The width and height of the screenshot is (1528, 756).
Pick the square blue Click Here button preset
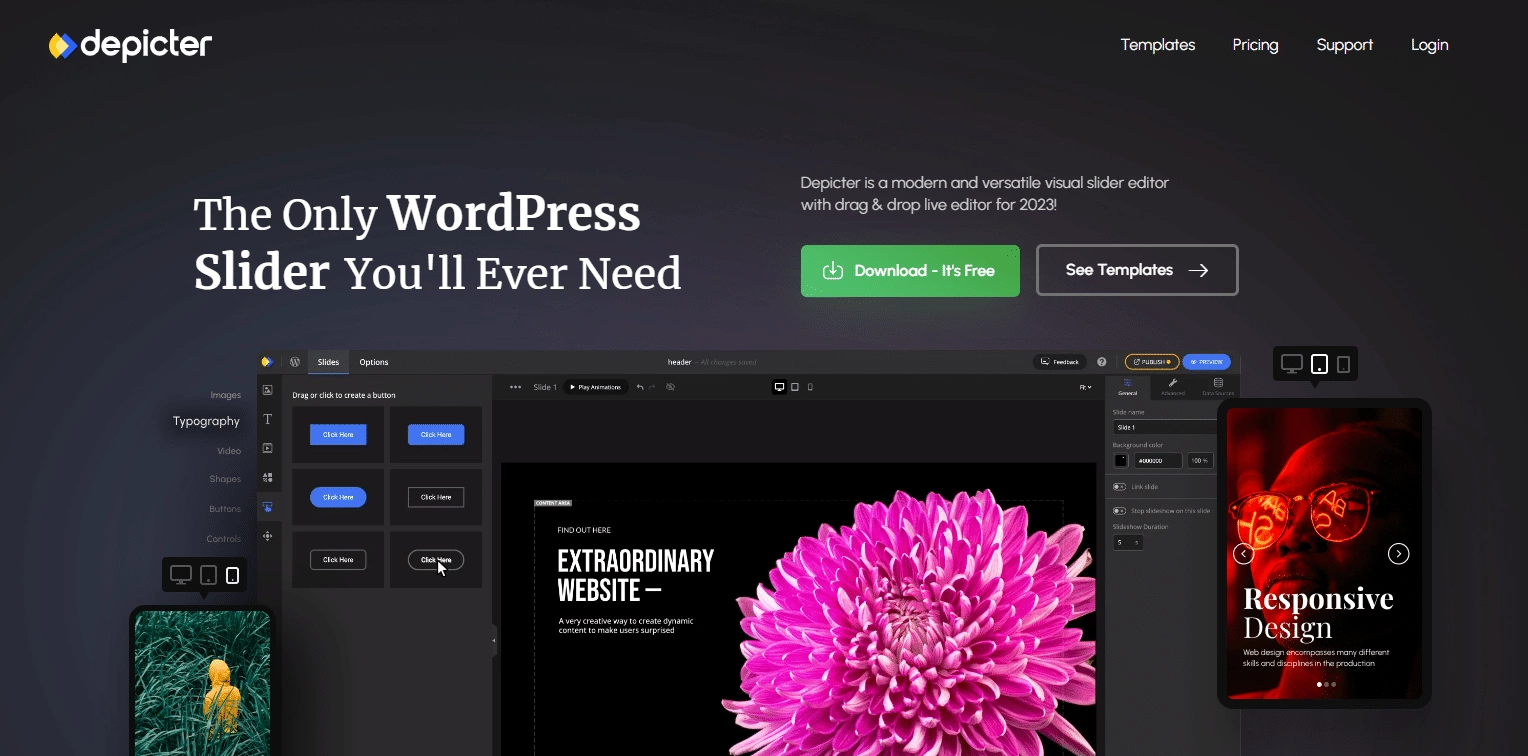(338, 434)
